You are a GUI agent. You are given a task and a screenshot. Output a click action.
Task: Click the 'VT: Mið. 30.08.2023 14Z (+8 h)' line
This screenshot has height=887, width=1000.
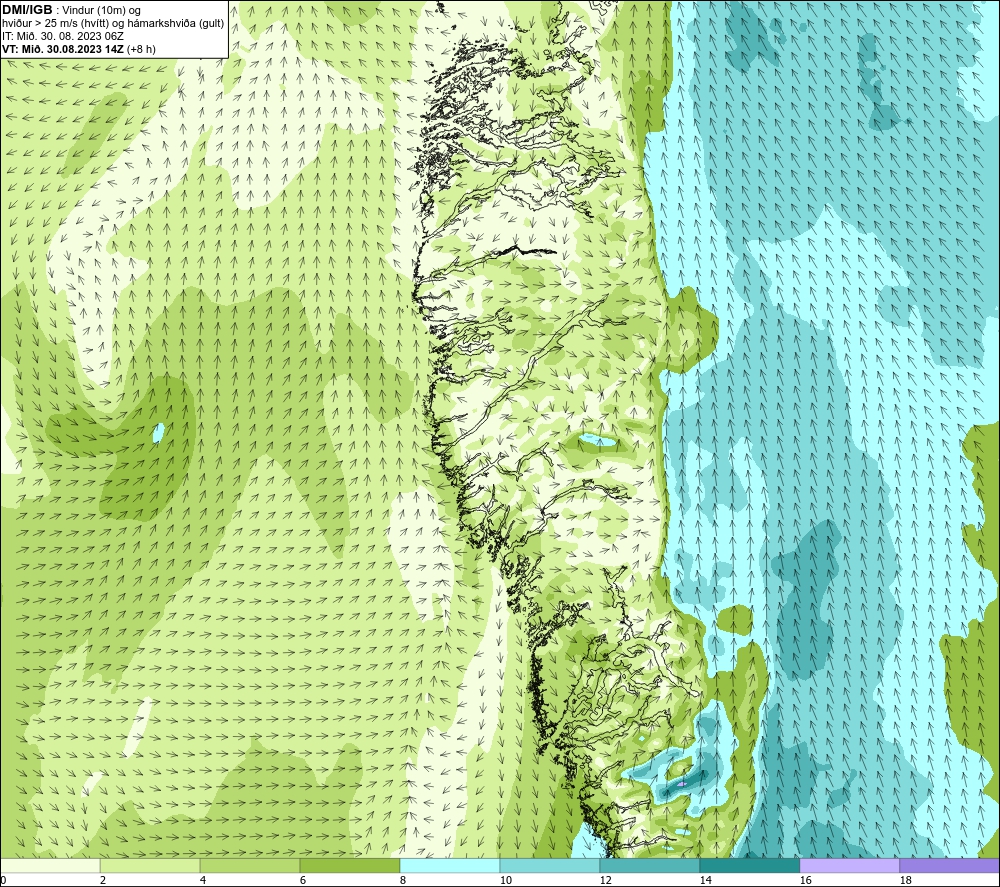point(78,48)
